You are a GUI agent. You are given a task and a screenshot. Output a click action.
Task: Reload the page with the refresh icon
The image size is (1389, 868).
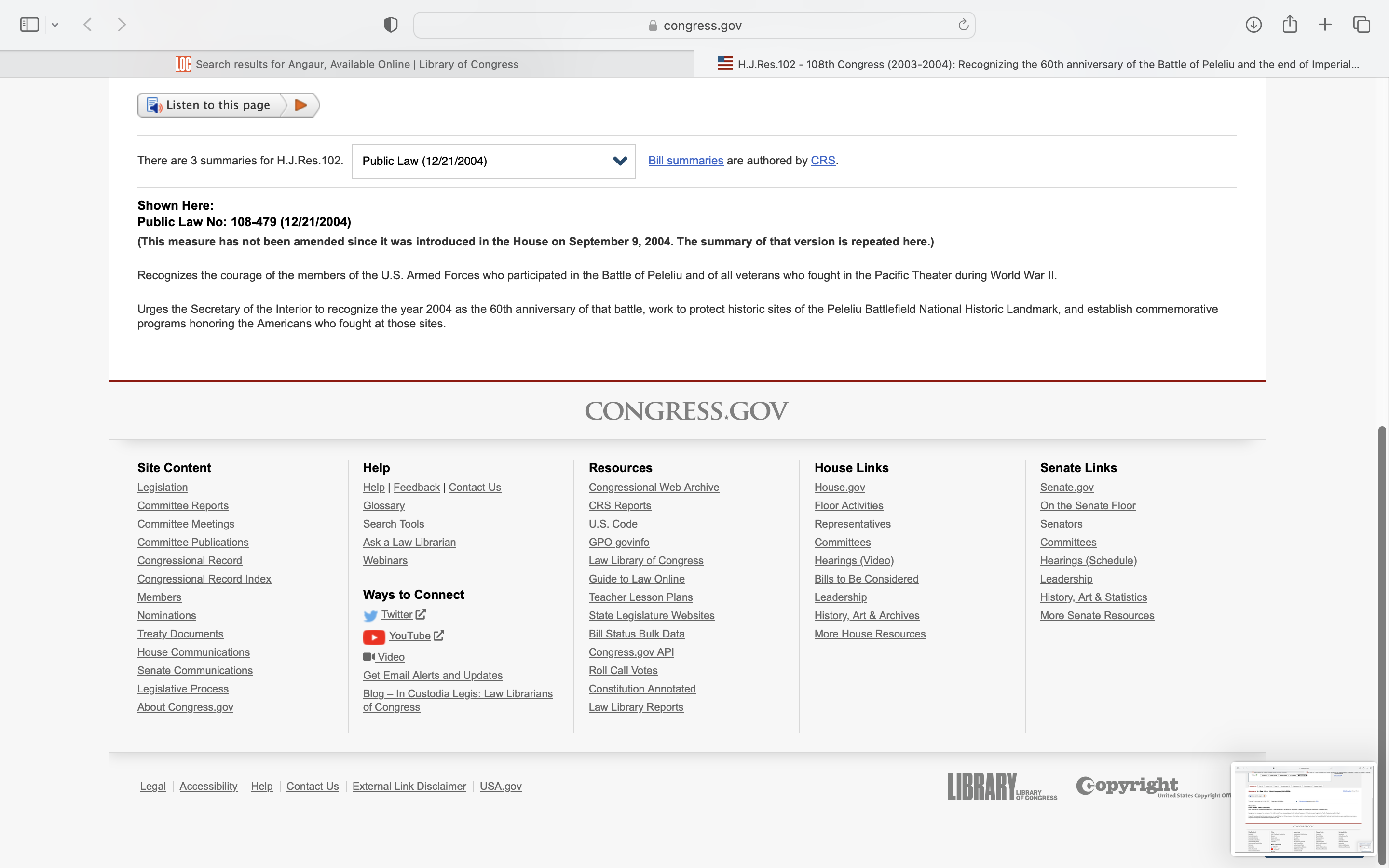click(x=963, y=25)
